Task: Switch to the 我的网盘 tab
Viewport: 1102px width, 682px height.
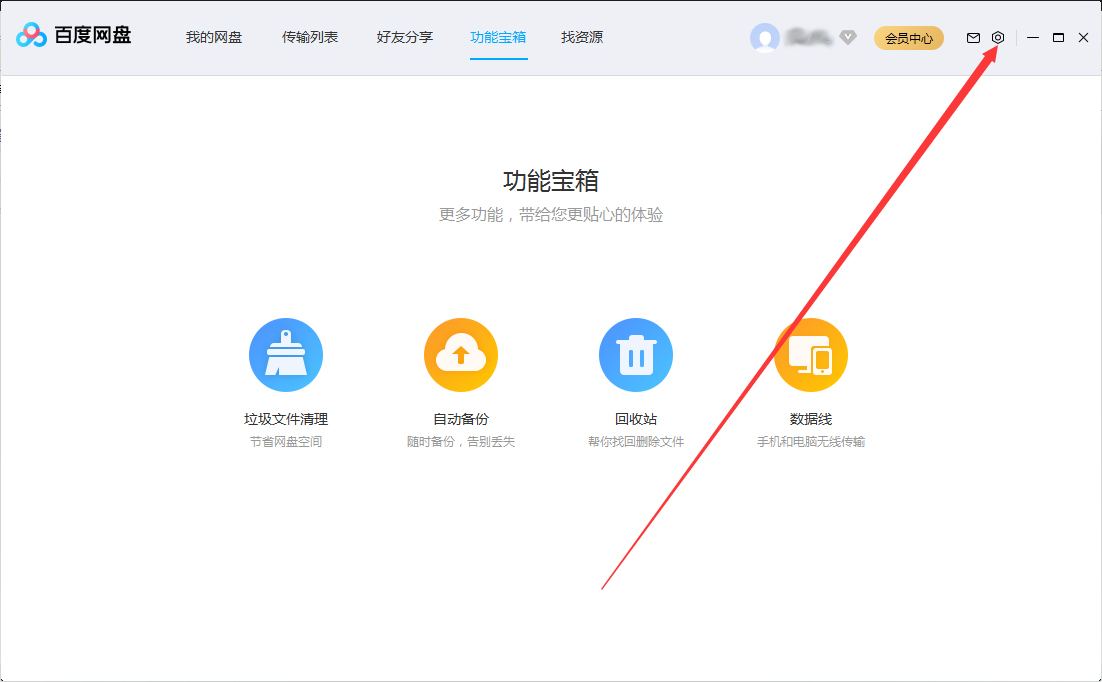Action: pos(213,37)
